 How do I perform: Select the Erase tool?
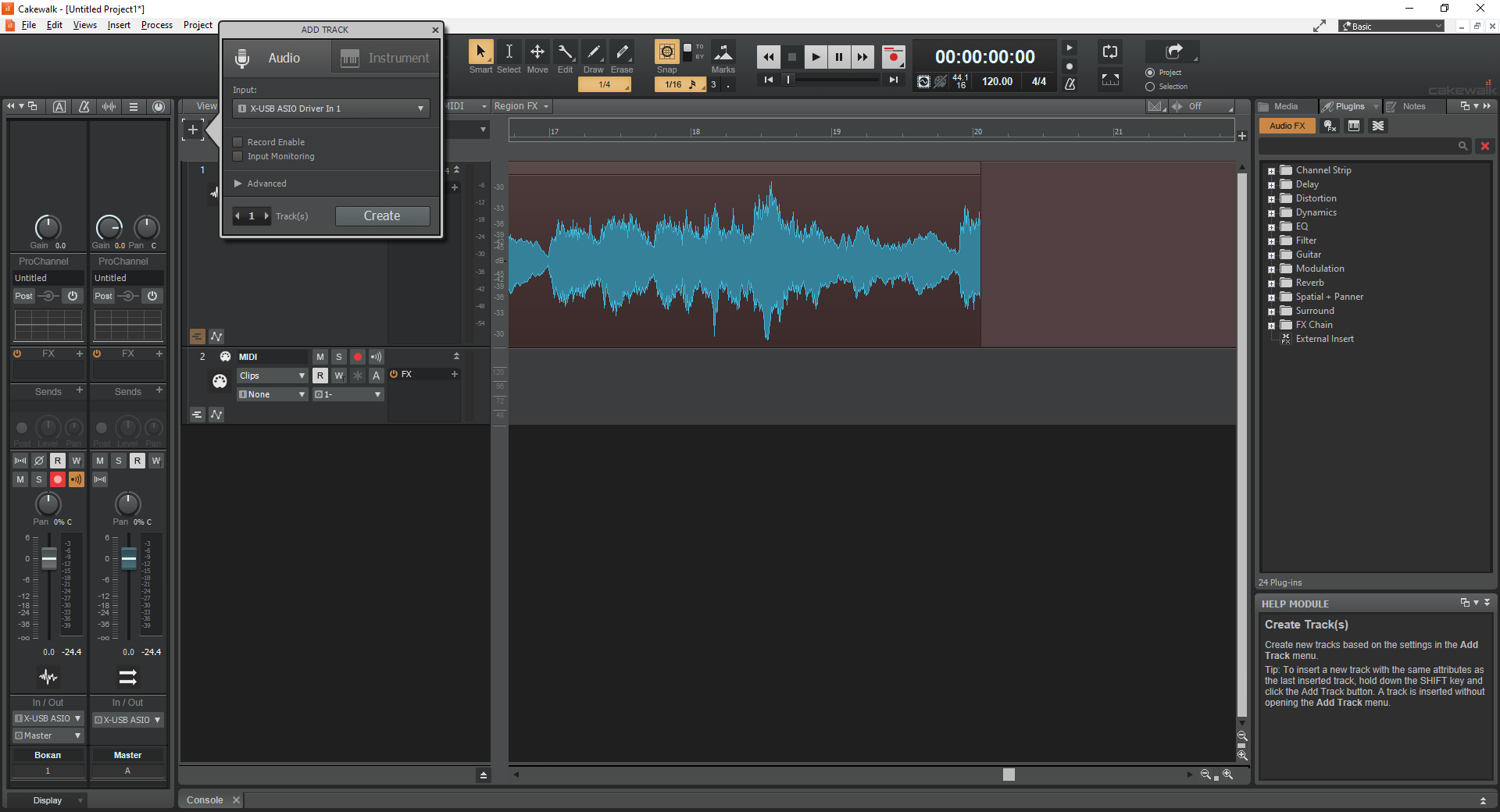622,52
